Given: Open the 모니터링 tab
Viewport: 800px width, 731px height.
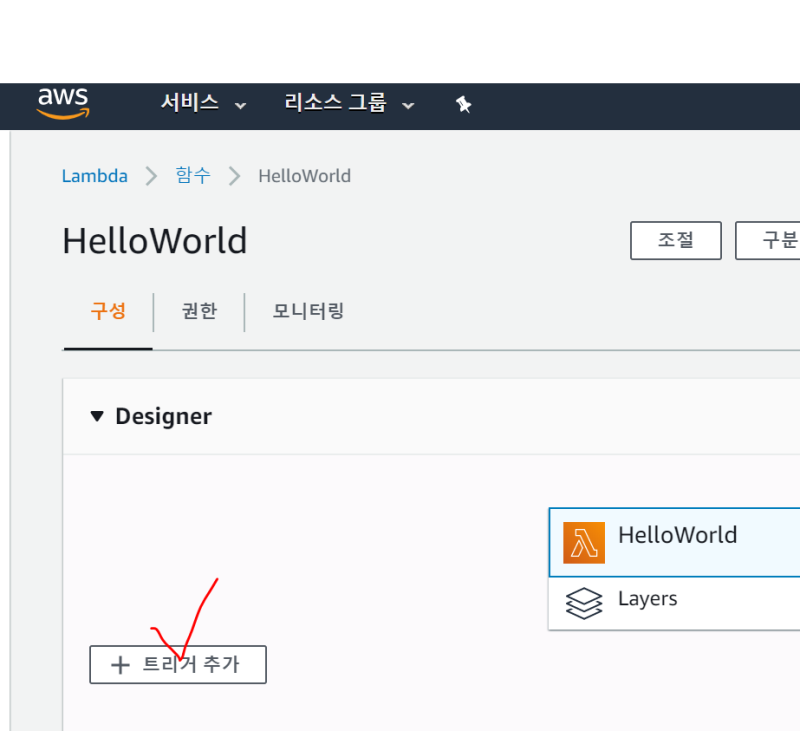Looking at the screenshot, I should click(x=308, y=311).
